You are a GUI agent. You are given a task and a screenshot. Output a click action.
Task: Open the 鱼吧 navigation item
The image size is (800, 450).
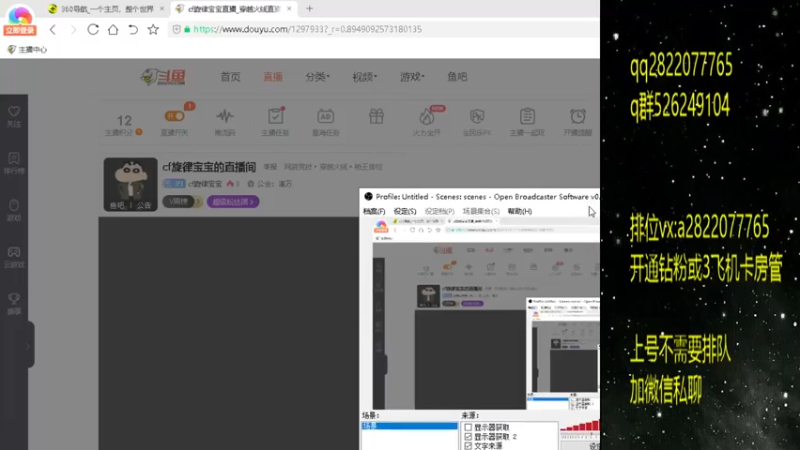pyautogui.click(x=457, y=77)
